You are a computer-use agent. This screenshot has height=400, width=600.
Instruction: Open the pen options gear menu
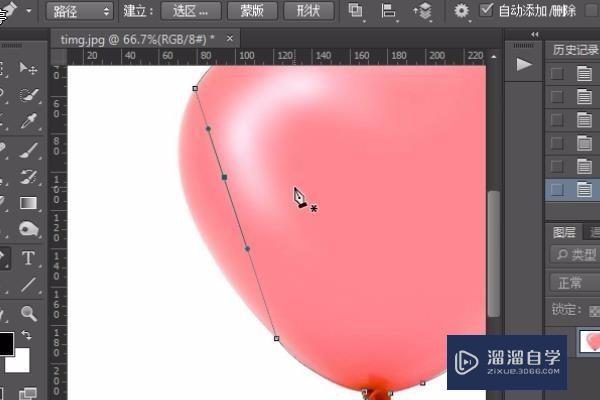(461, 10)
